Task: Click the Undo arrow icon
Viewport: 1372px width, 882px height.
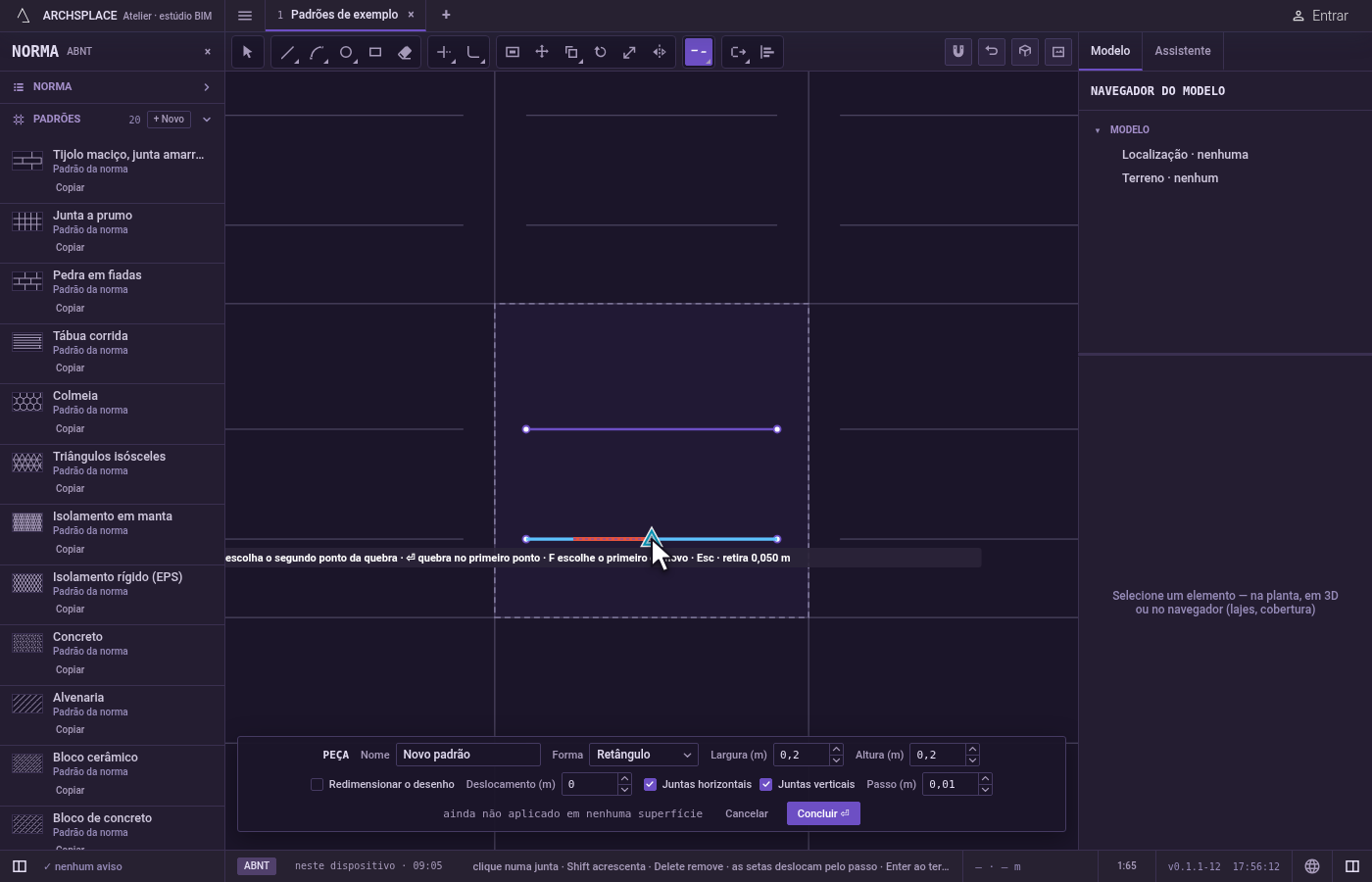Action: tap(992, 52)
